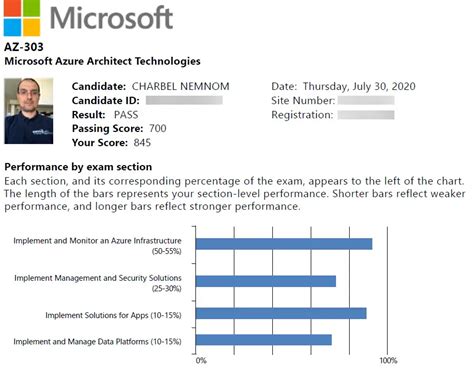The height and width of the screenshot is (368, 474).
Task: Click the passing score value 700
Action: coord(158,128)
